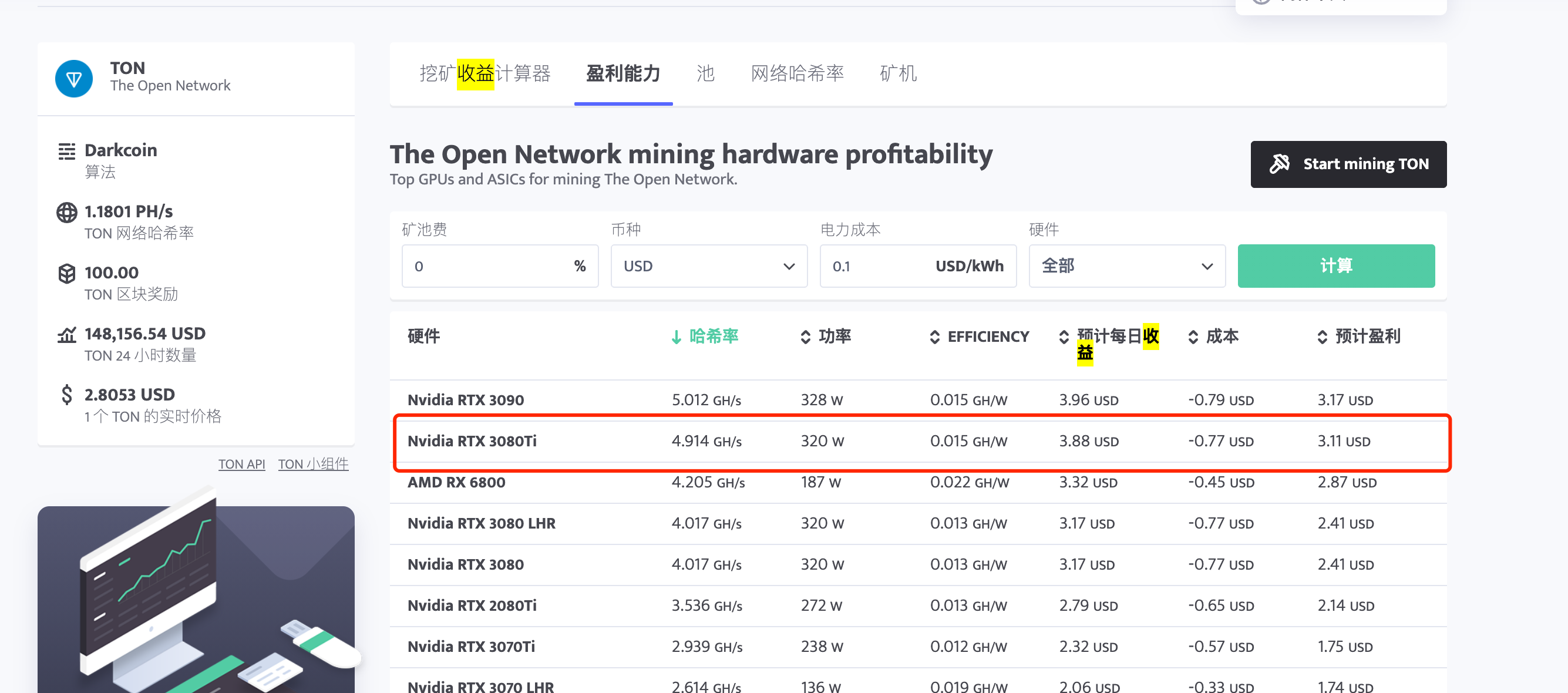This screenshot has height=693, width=1568.
Task: Open the 硬件 全部 dropdown
Action: [1127, 266]
